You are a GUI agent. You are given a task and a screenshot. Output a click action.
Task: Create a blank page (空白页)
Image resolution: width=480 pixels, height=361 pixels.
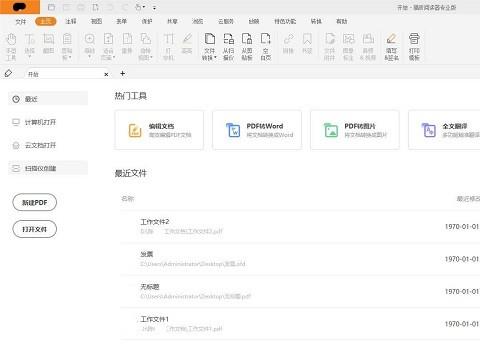coord(266,47)
